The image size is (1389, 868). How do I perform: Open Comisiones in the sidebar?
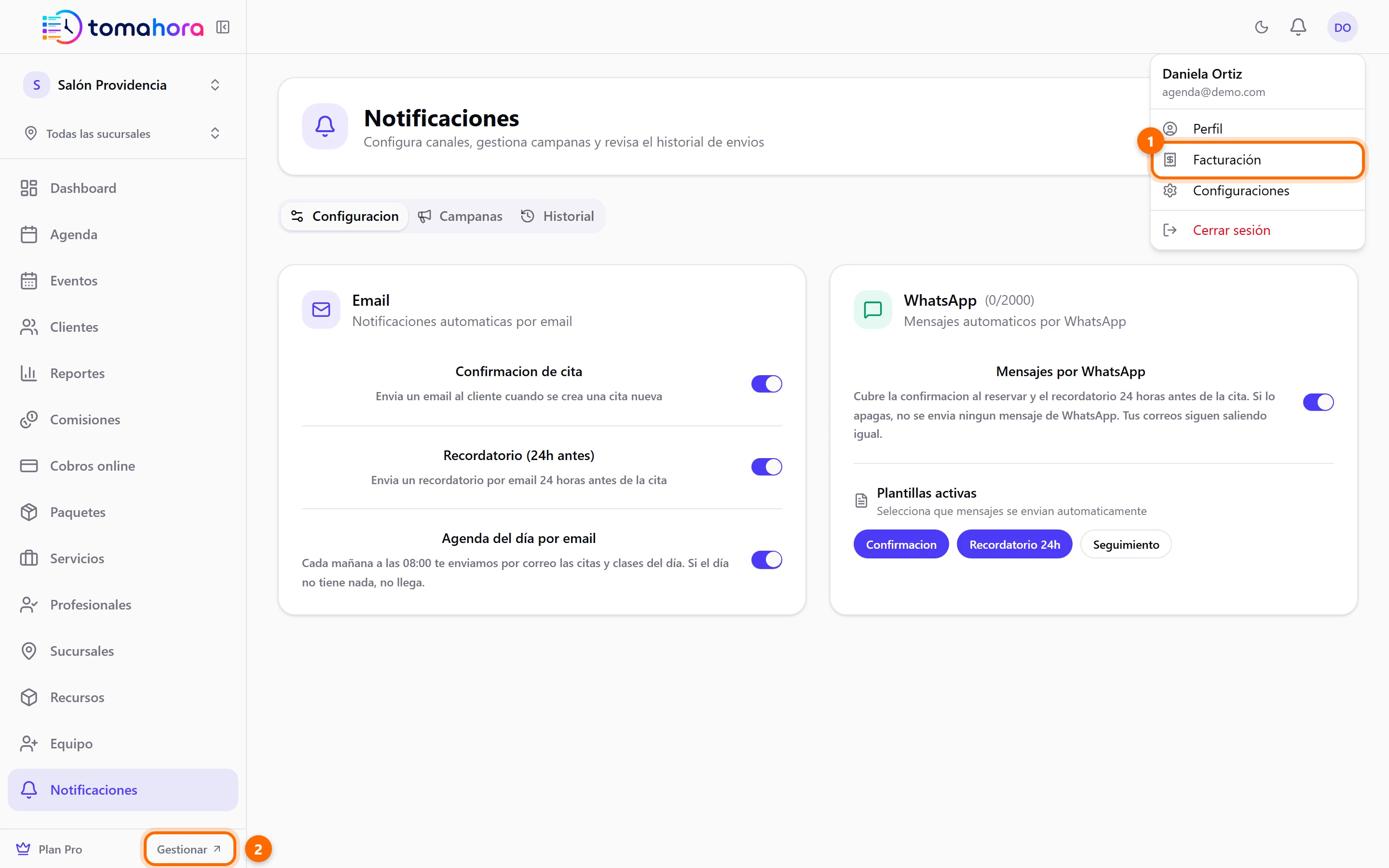123,420
